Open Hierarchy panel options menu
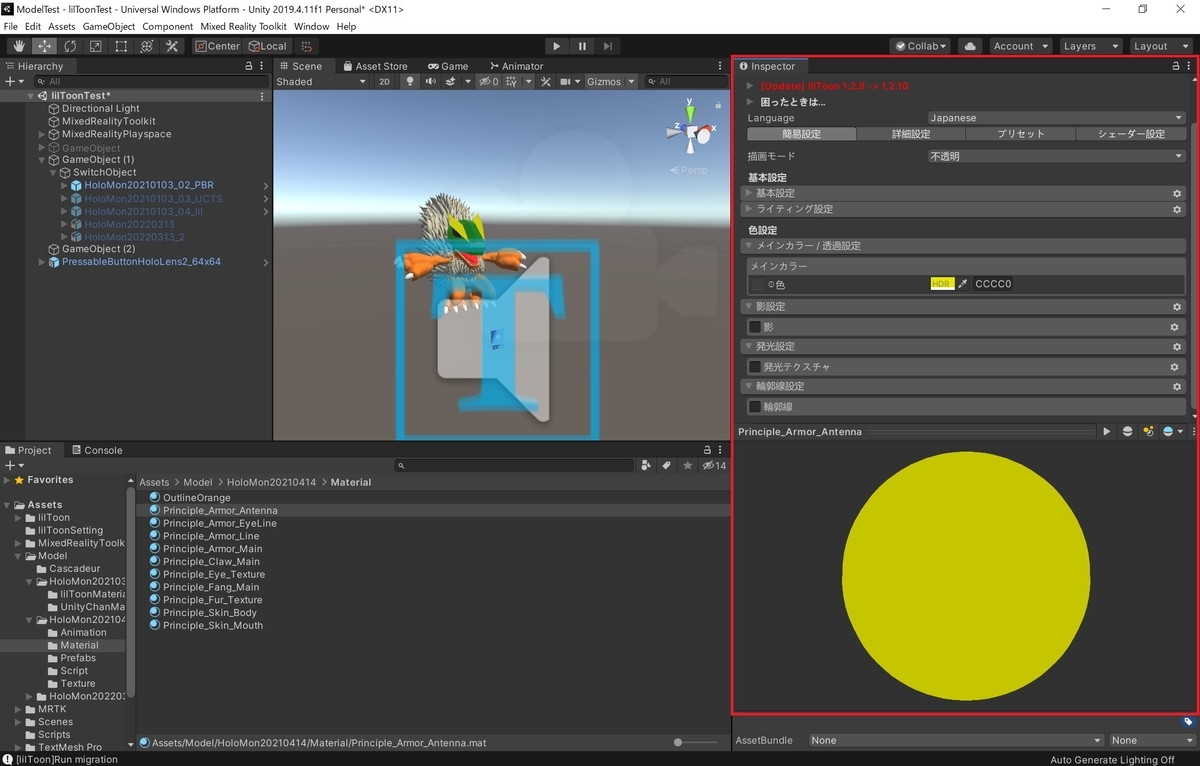This screenshot has width=1200, height=766. pyautogui.click(x=263, y=66)
